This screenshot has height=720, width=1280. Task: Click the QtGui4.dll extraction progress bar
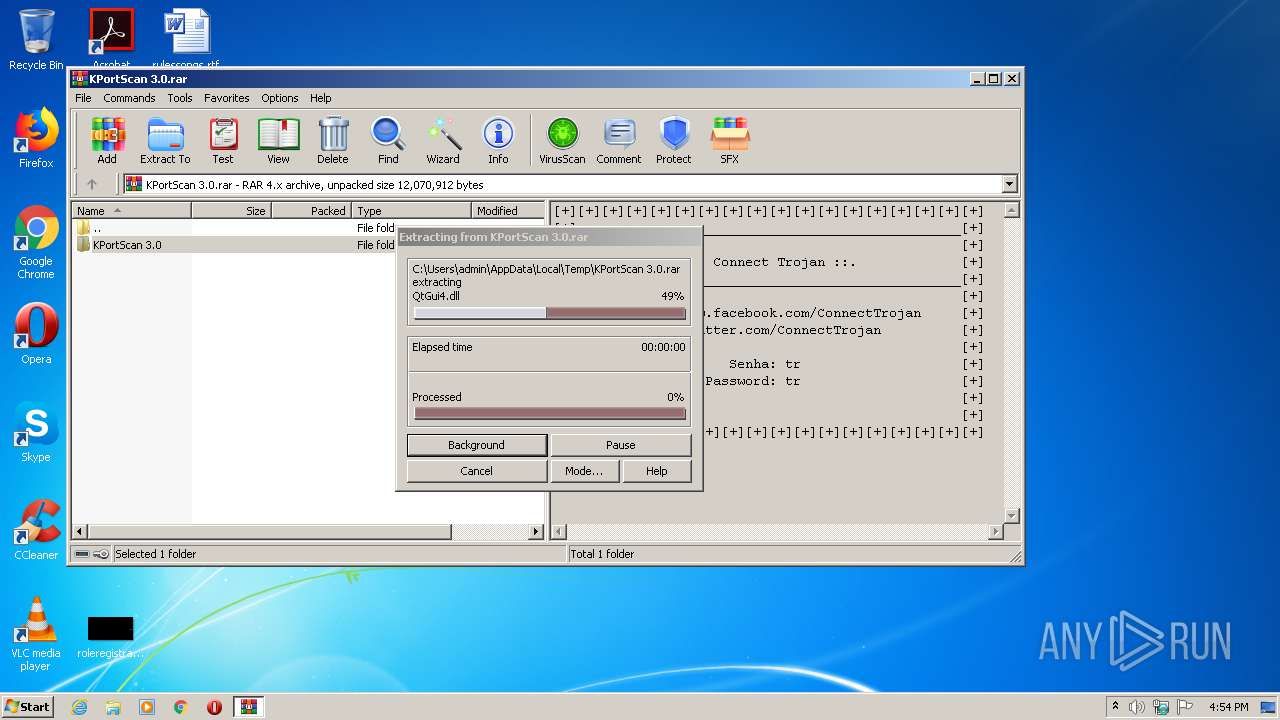point(549,313)
